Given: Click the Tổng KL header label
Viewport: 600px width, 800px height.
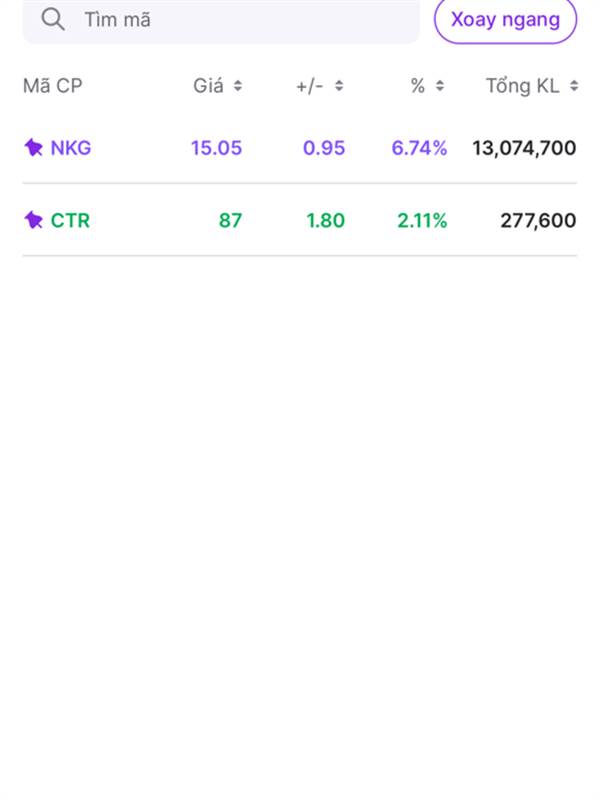Looking at the screenshot, I should pyautogui.click(x=522, y=86).
